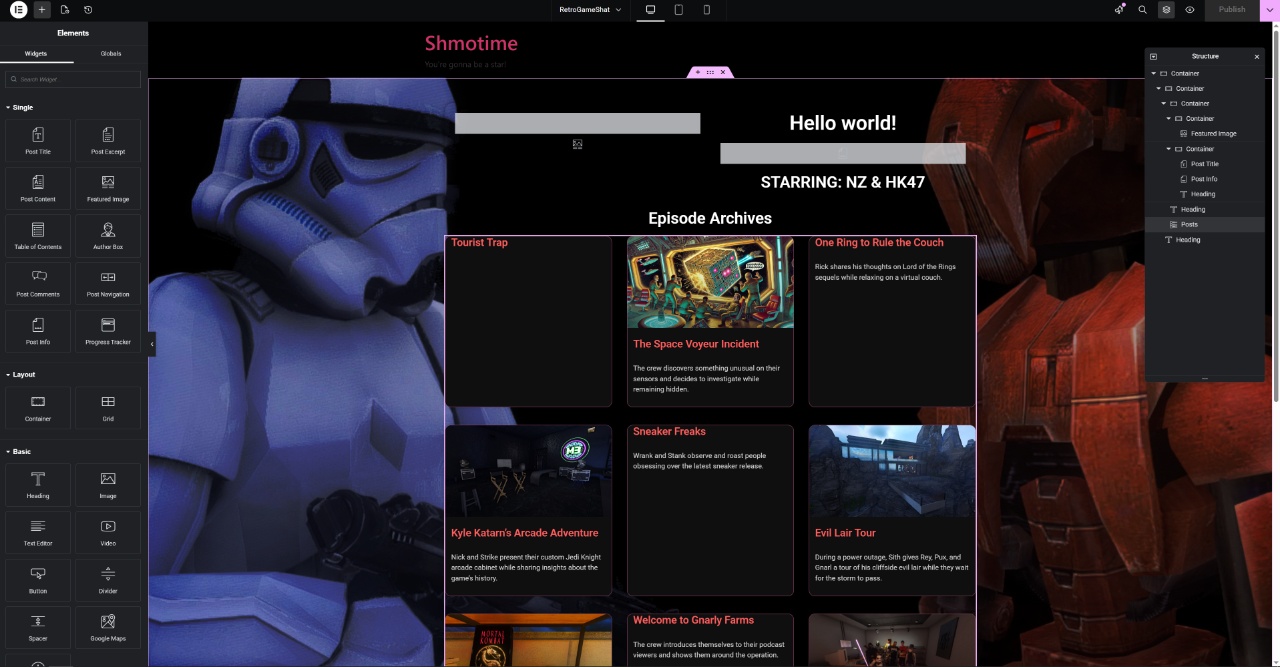Switch to Tablet device mode
This screenshot has width=1280, height=667.
click(679, 10)
